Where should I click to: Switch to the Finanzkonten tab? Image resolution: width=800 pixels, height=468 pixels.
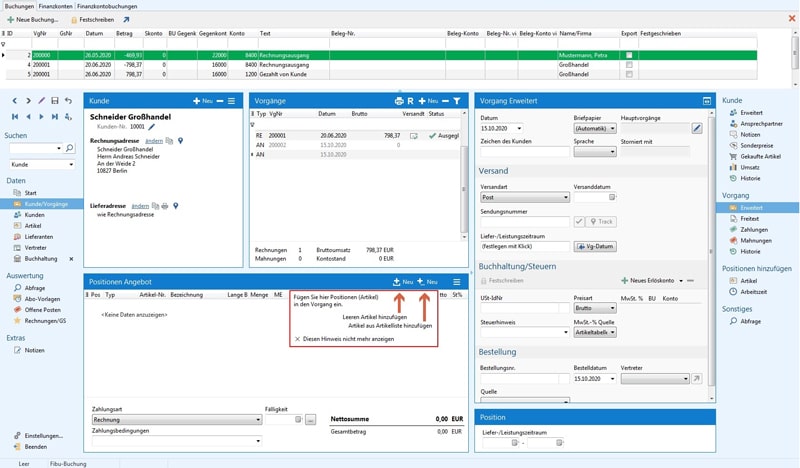click(56, 5)
